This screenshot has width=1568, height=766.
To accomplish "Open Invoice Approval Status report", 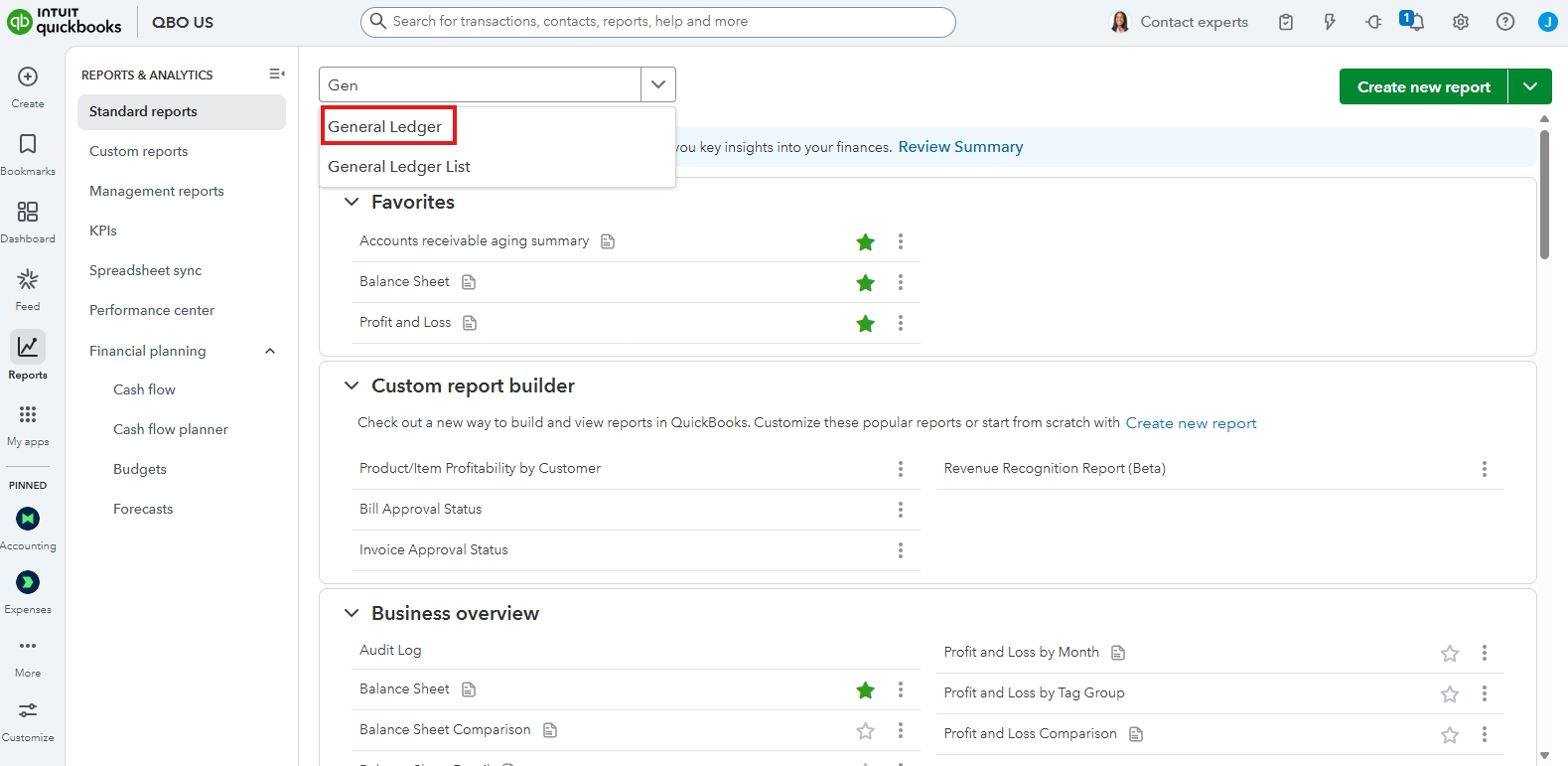I will tap(433, 549).
